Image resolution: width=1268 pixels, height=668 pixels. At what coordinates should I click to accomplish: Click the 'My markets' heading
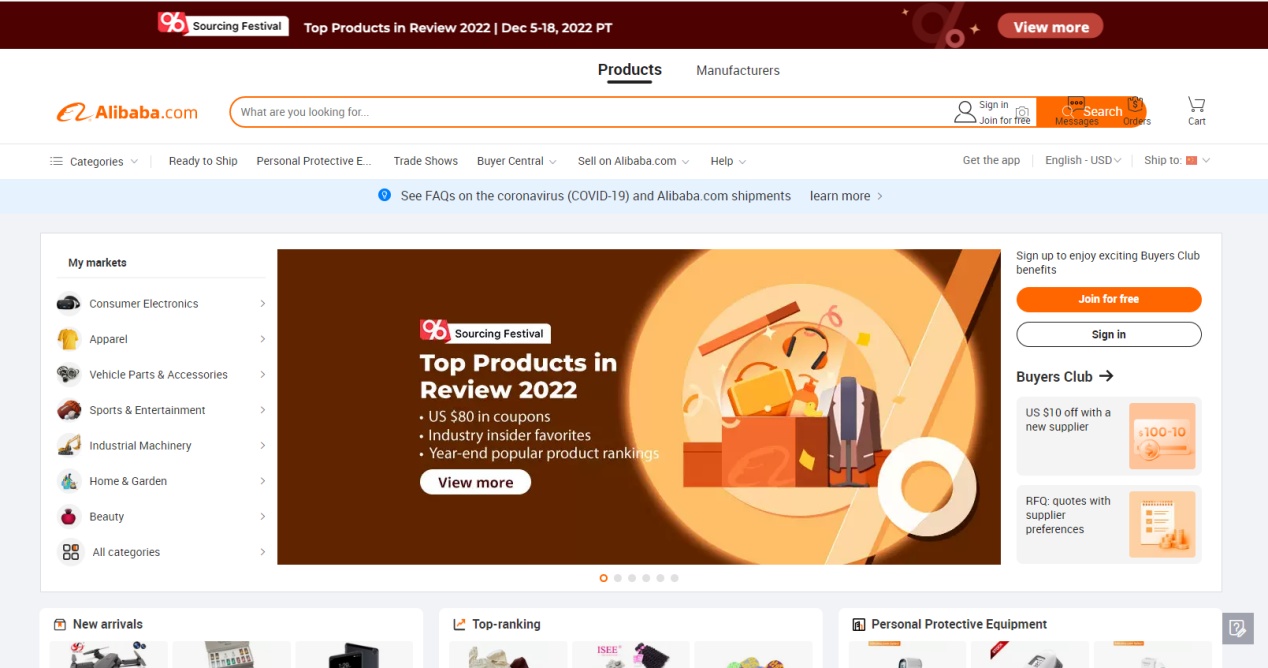click(97, 263)
